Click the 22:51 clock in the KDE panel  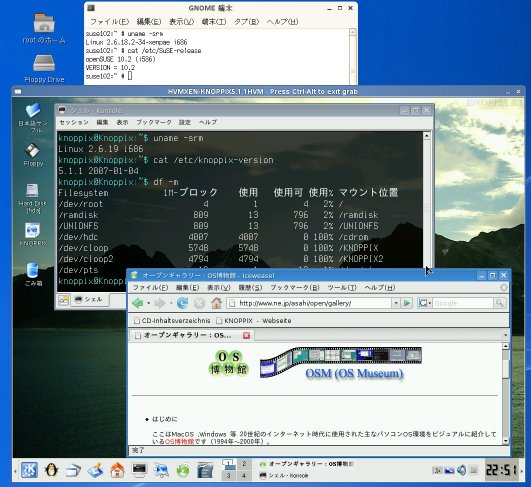502,470
